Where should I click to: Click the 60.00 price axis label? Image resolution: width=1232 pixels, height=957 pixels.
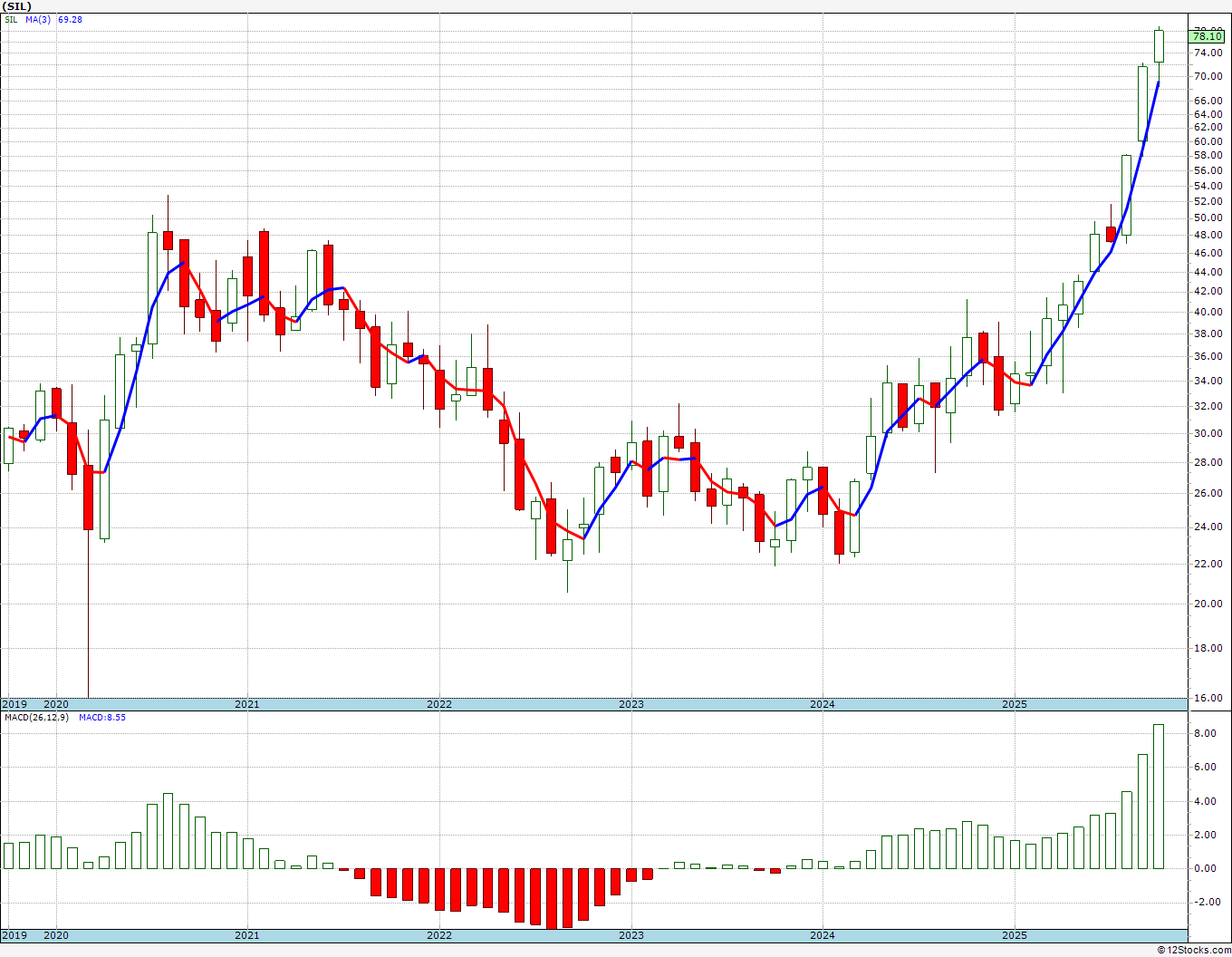[1208, 141]
